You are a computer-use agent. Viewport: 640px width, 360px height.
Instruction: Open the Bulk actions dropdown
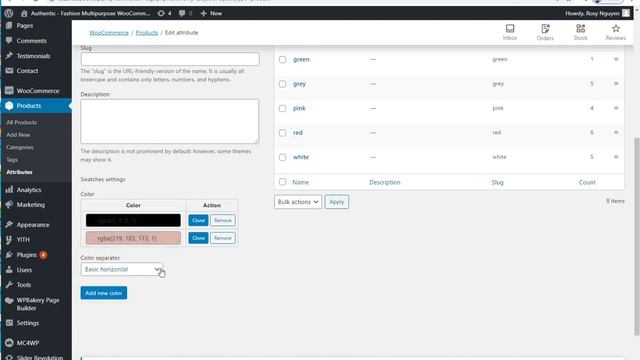(298, 202)
